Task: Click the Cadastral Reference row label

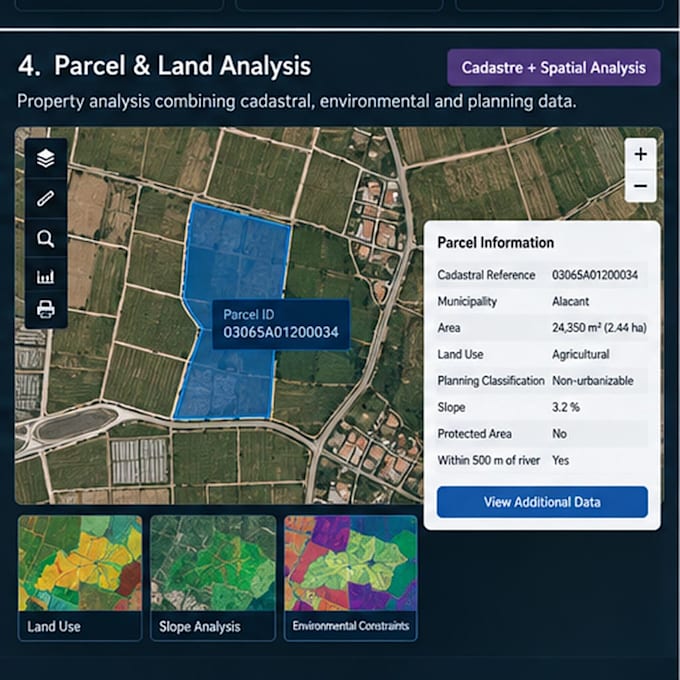Action: click(x=486, y=275)
